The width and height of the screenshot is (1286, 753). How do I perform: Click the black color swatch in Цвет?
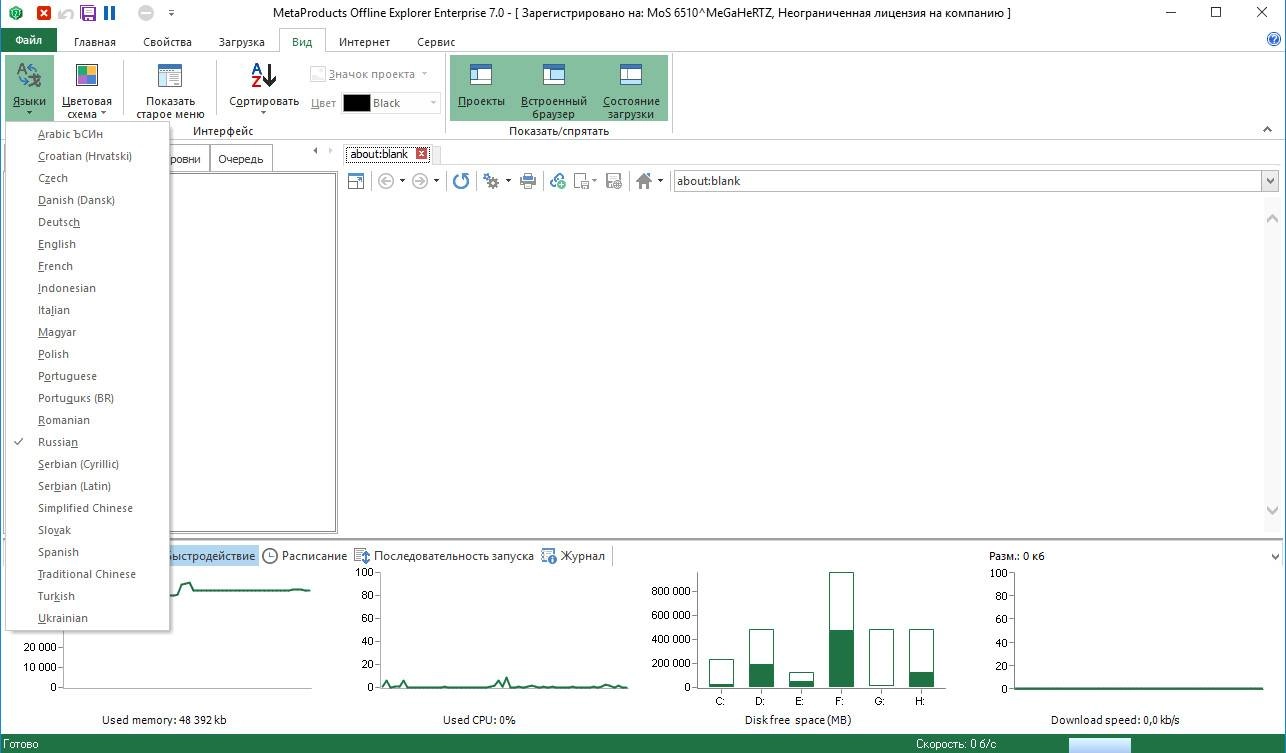click(x=357, y=103)
